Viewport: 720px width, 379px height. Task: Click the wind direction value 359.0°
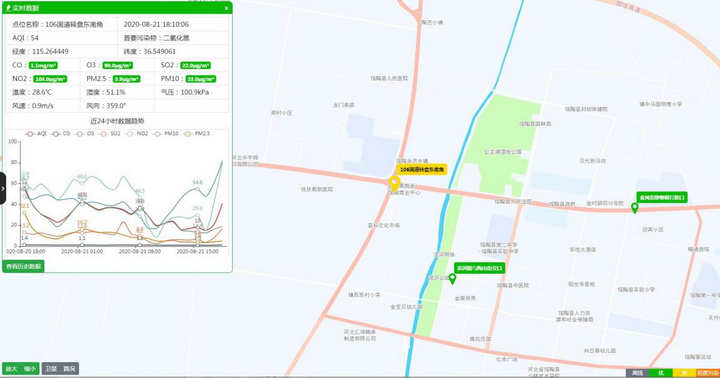click(116, 106)
